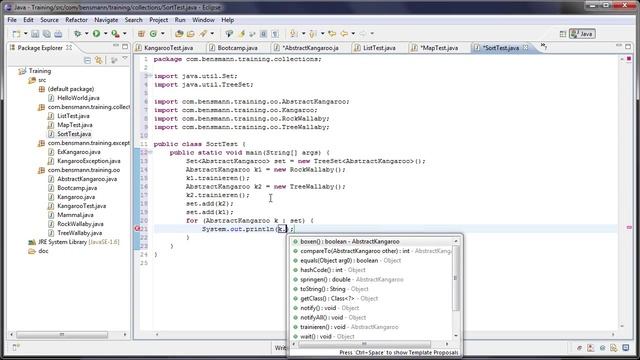The image size is (640, 360).
Task: Click the completion popup vertical scrollbar thumb
Action: click(x=456, y=278)
